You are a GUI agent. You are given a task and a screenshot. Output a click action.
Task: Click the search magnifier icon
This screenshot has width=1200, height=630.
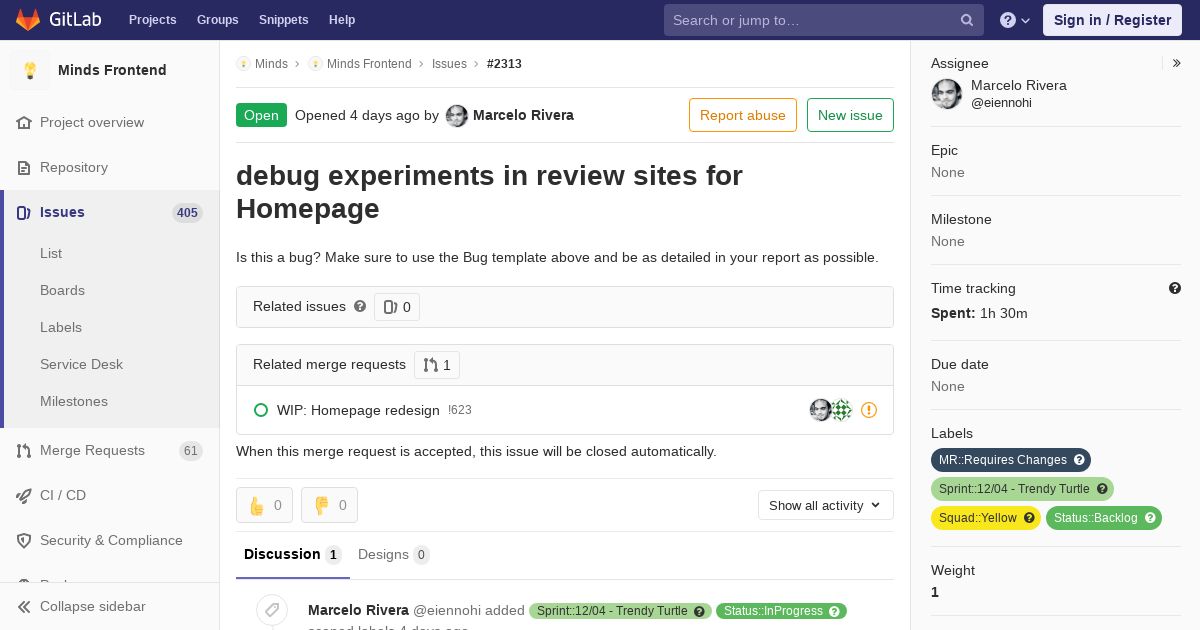tap(967, 20)
